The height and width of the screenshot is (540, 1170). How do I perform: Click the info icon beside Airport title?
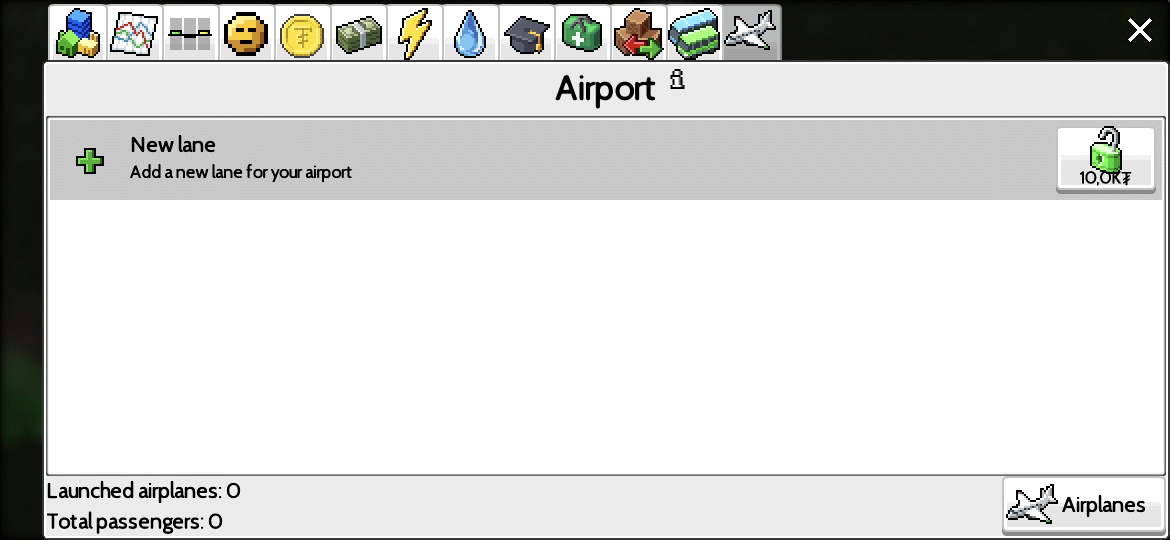pyautogui.click(x=677, y=79)
